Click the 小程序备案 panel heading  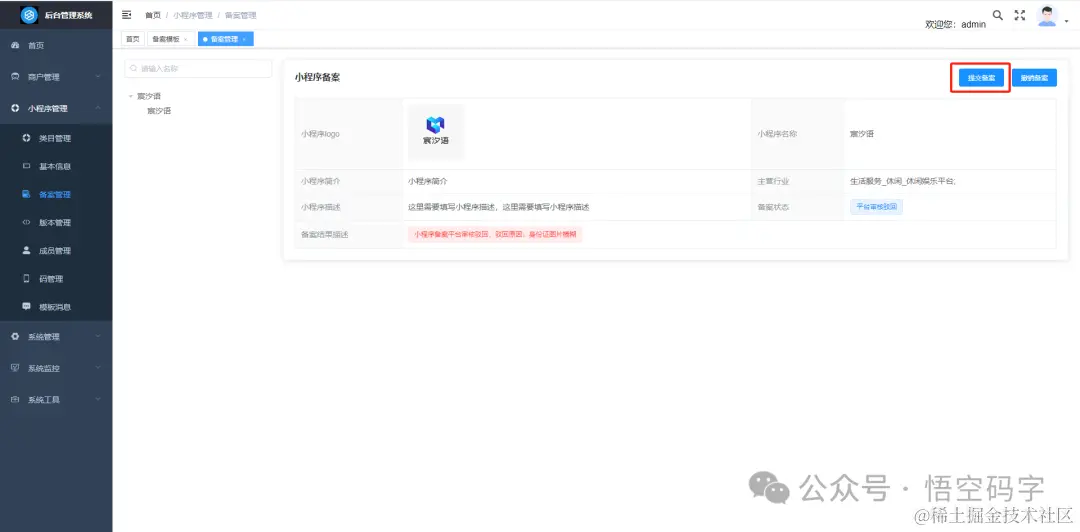click(x=317, y=78)
